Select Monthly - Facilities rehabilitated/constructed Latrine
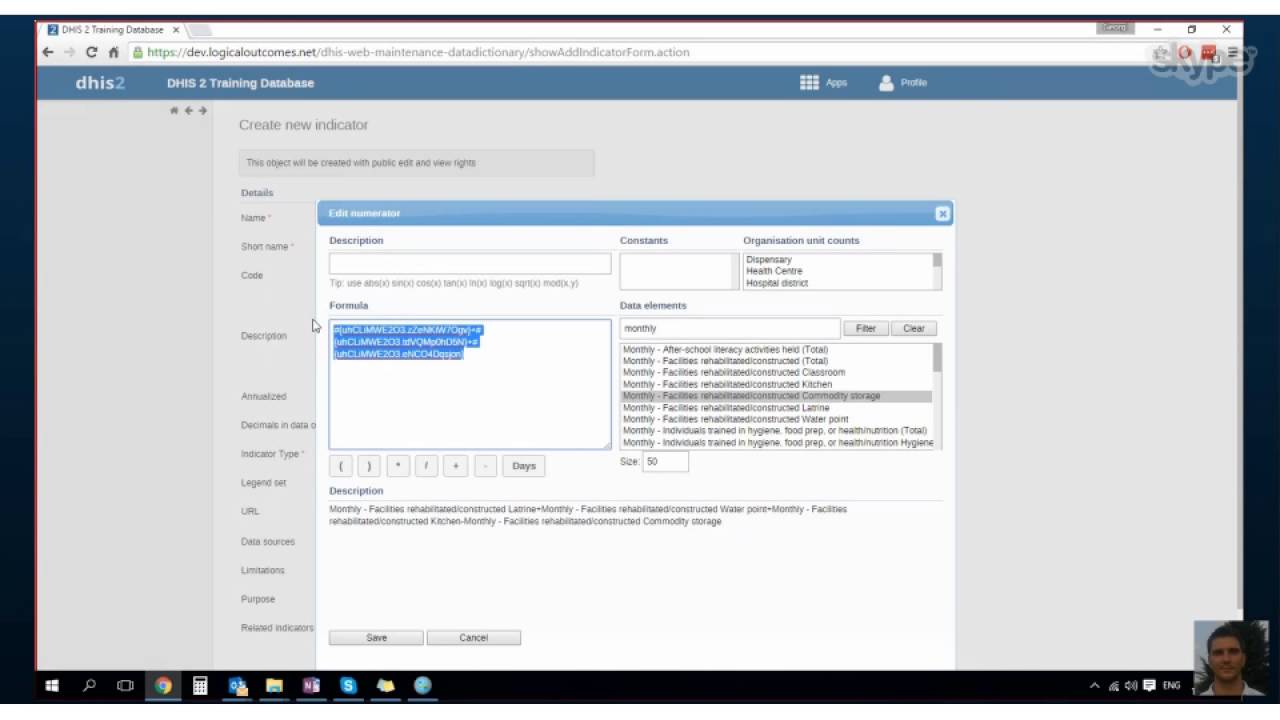 click(776, 408)
